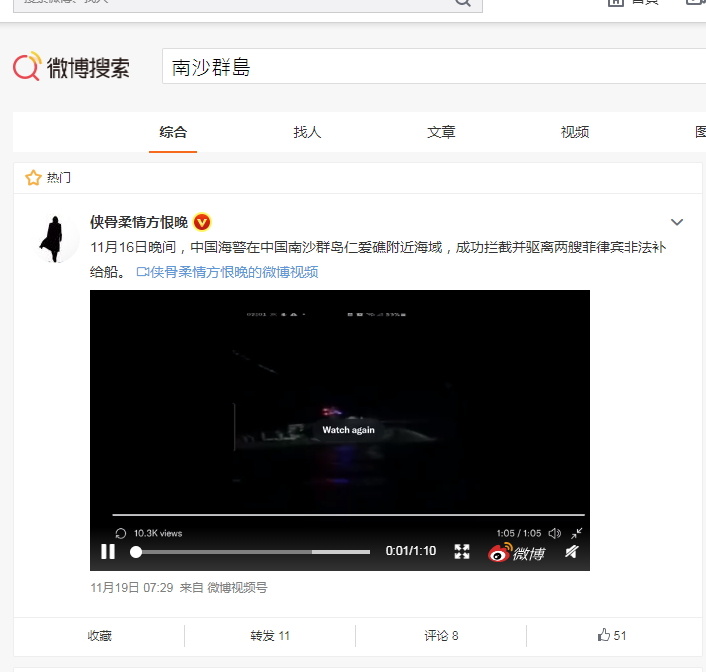
Task: Click the 10.3K views text
Action: 158,533
